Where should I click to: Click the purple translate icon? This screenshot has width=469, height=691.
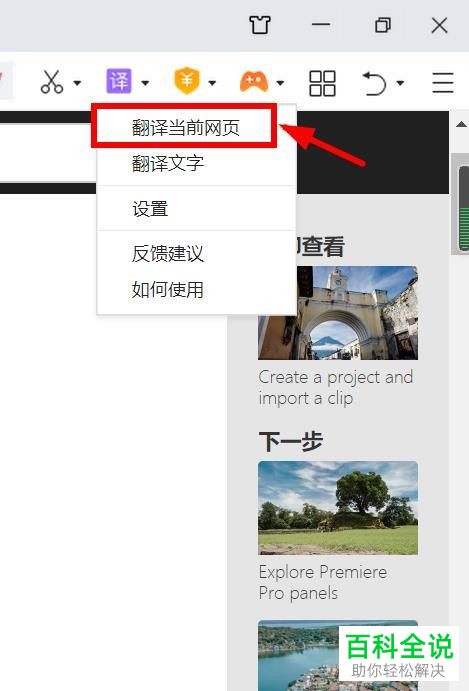point(119,81)
